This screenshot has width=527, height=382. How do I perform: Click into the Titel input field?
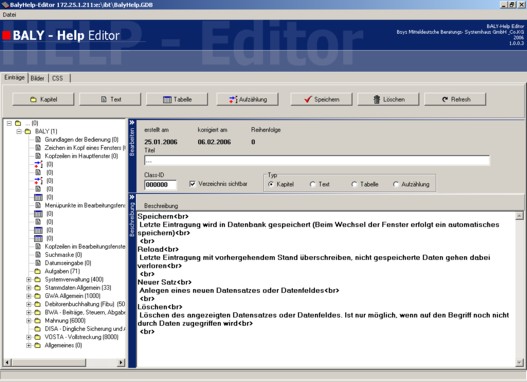tap(317, 161)
